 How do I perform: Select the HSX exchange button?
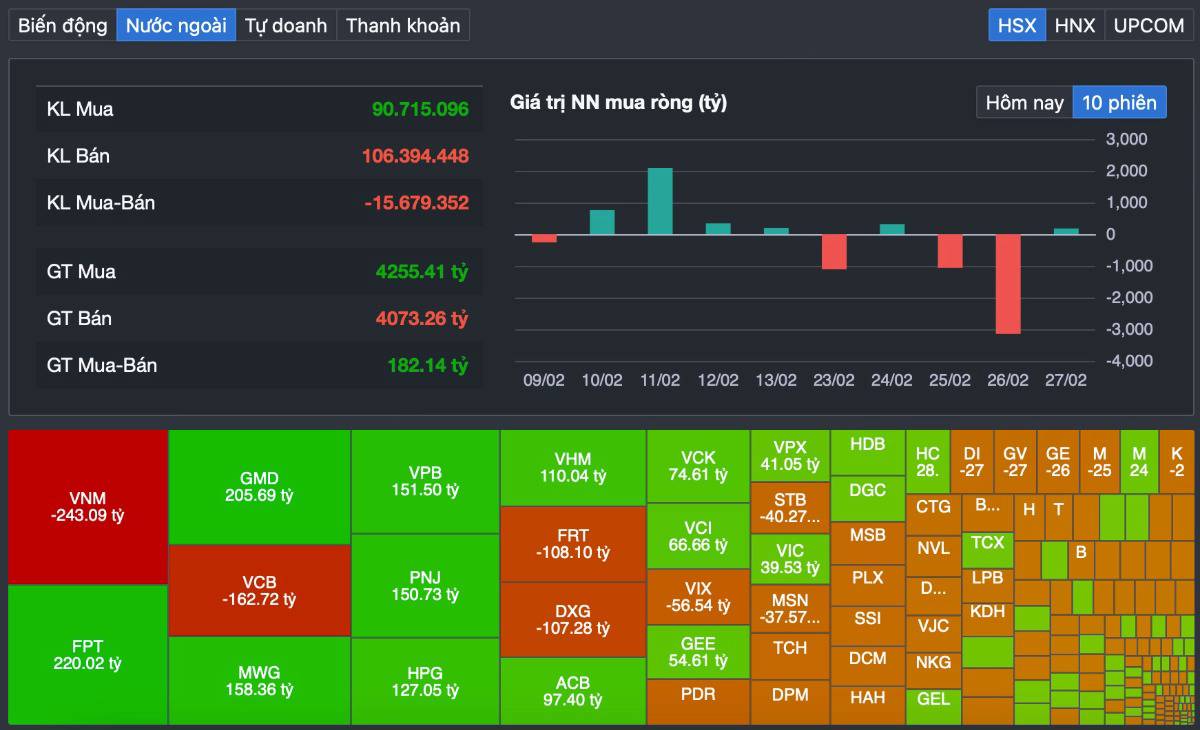pyautogui.click(x=1017, y=25)
